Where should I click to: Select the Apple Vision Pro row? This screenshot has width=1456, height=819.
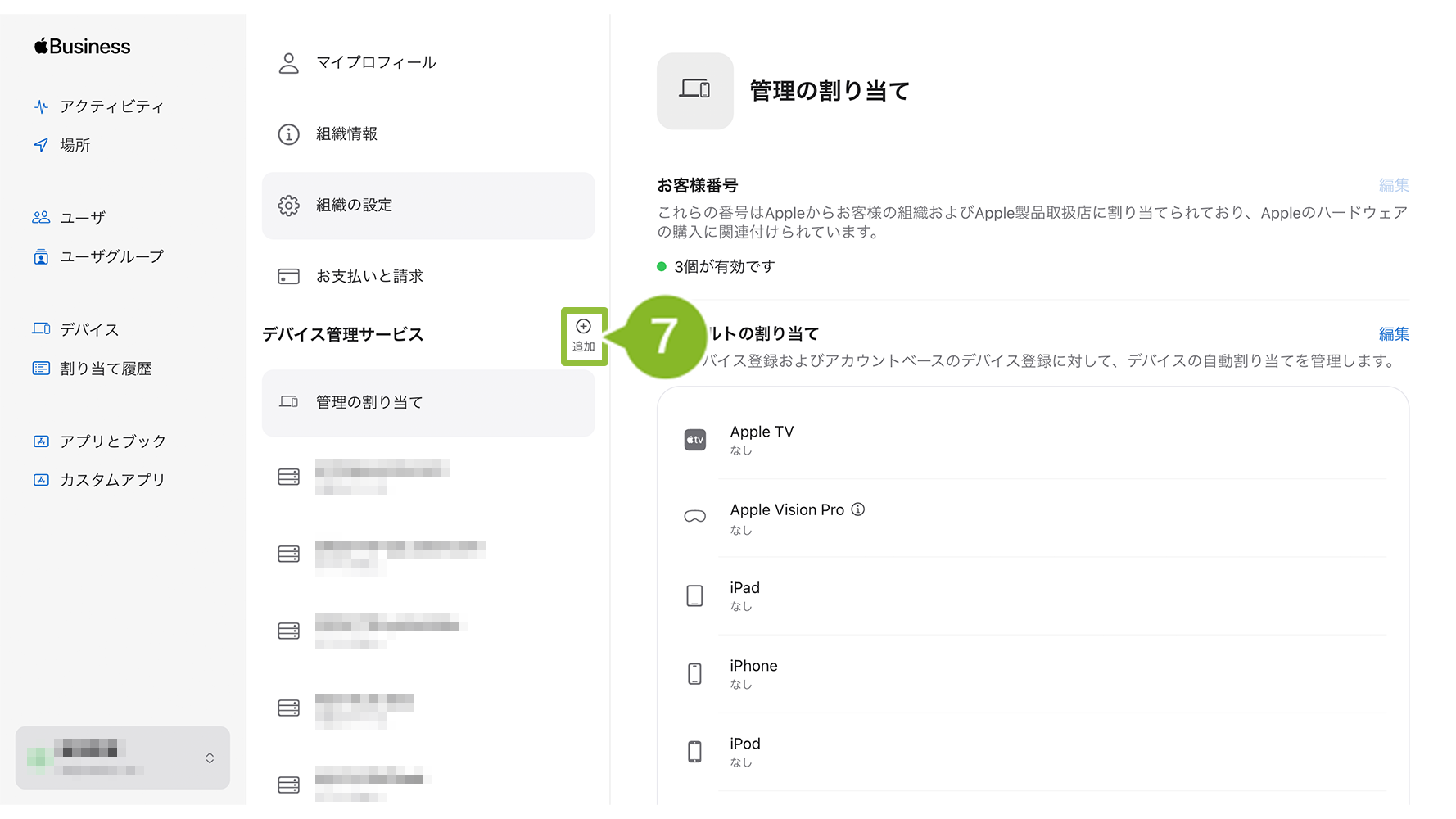click(1033, 518)
